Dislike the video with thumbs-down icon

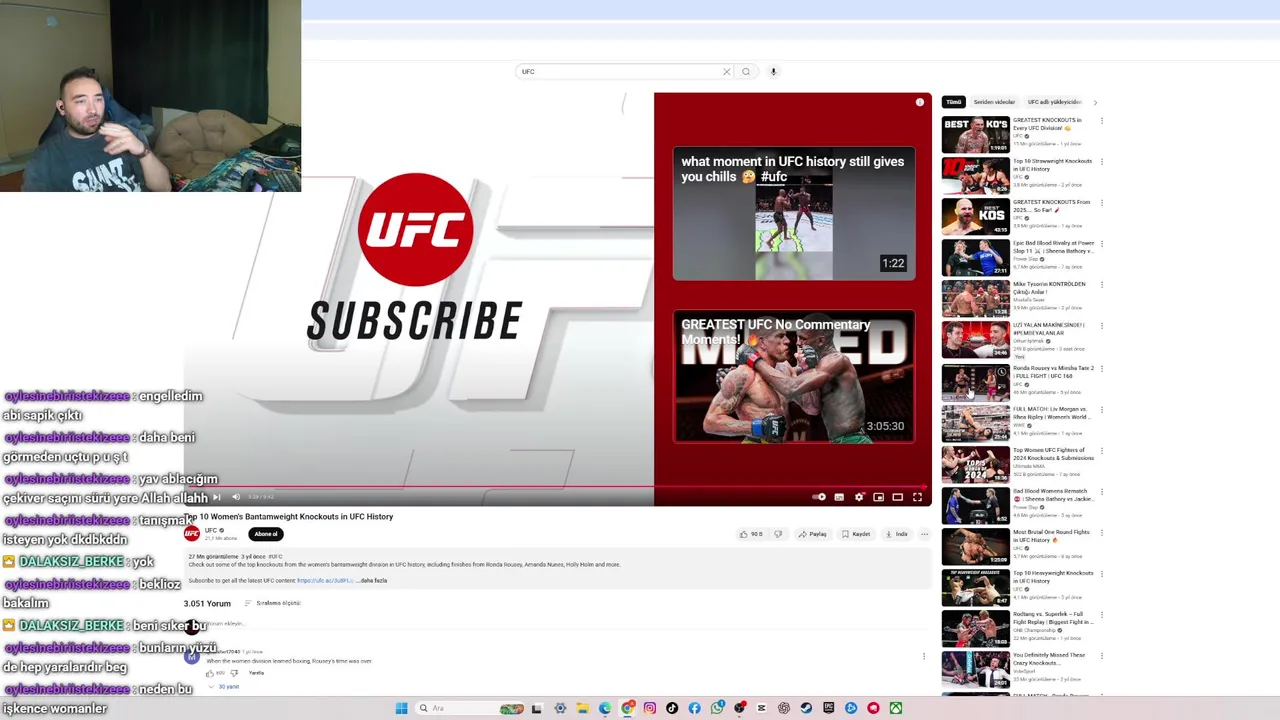tap(778, 534)
